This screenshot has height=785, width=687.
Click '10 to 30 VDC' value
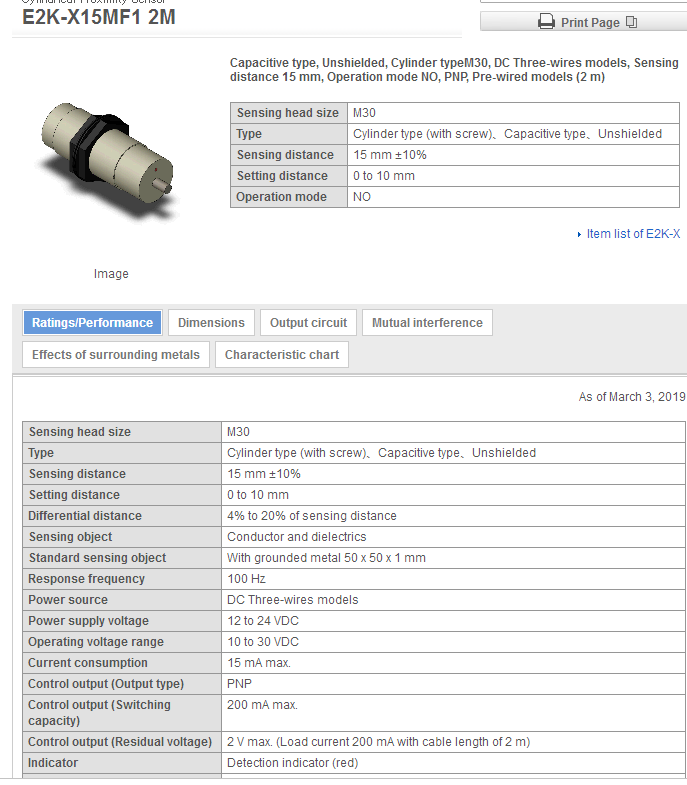pos(263,642)
